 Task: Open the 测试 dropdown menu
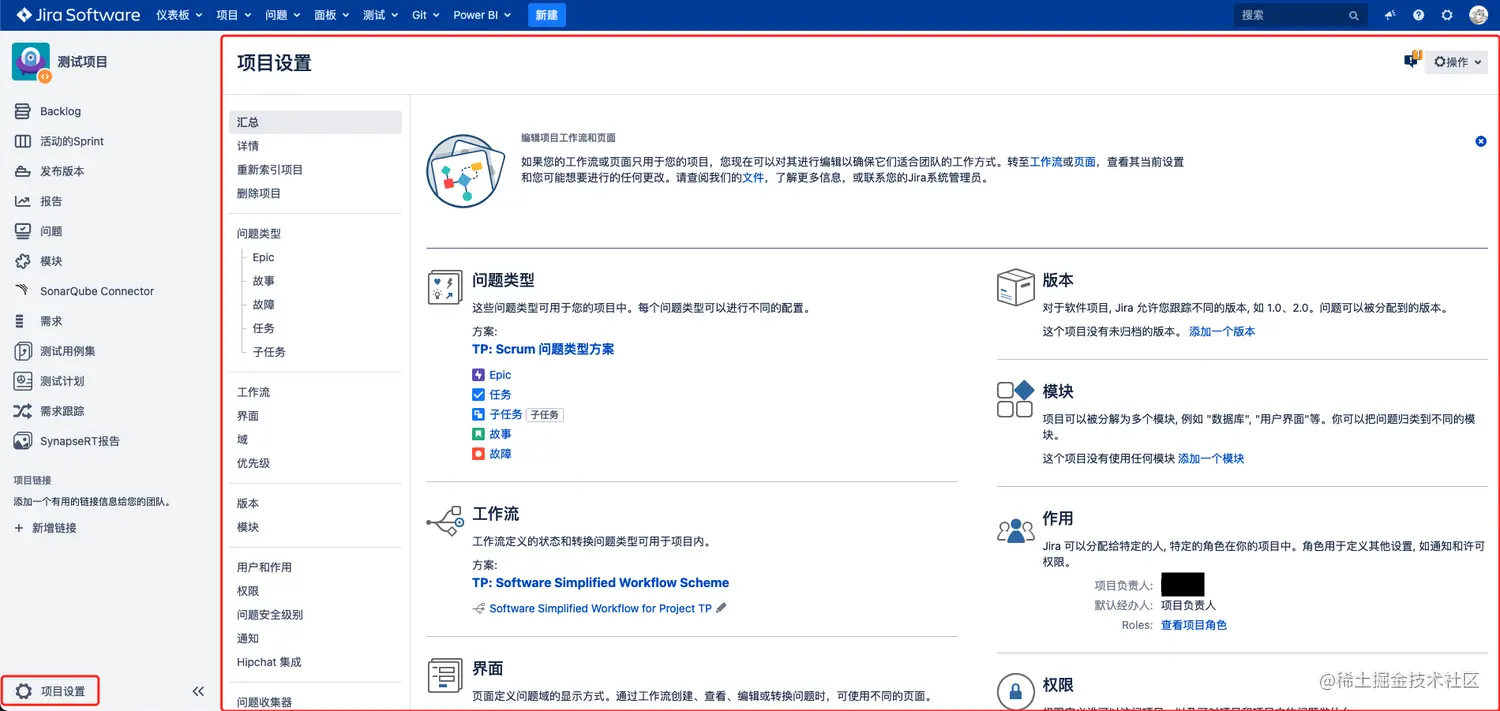[x=380, y=15]
